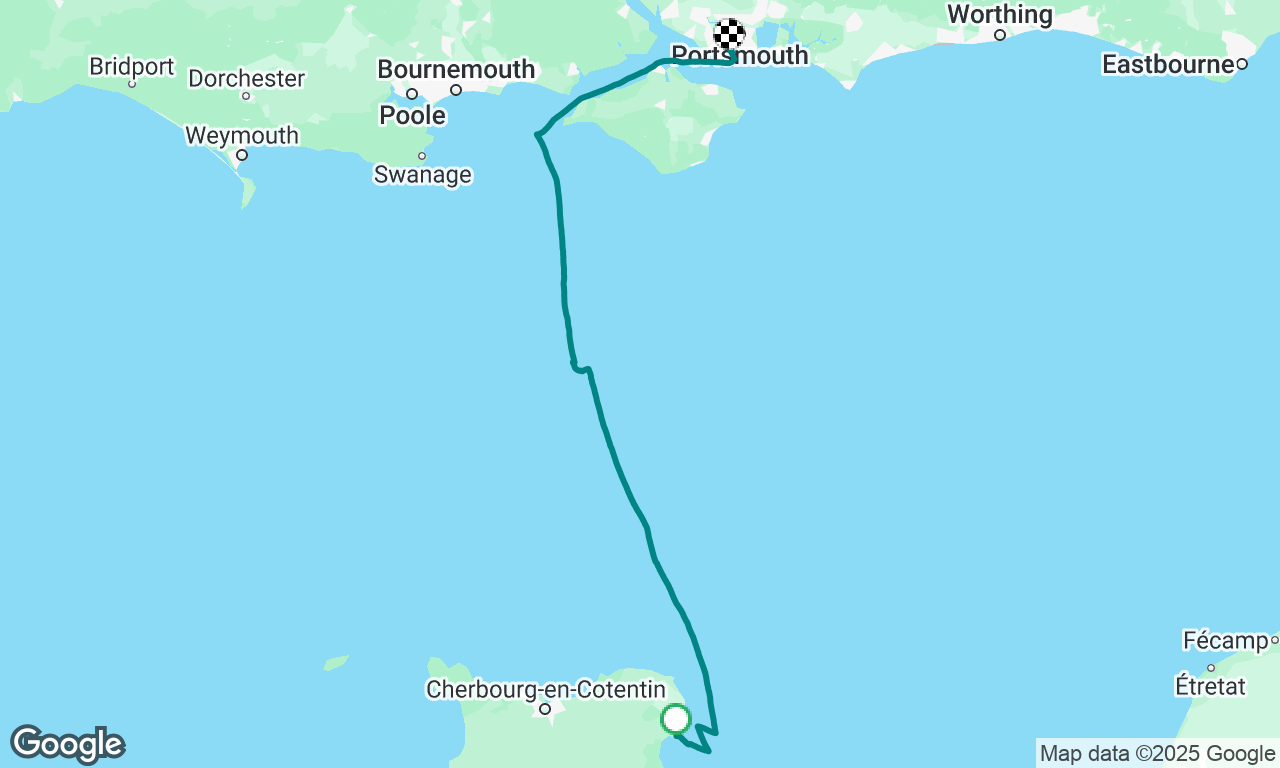Open the Google logo link

coord(67,745)
